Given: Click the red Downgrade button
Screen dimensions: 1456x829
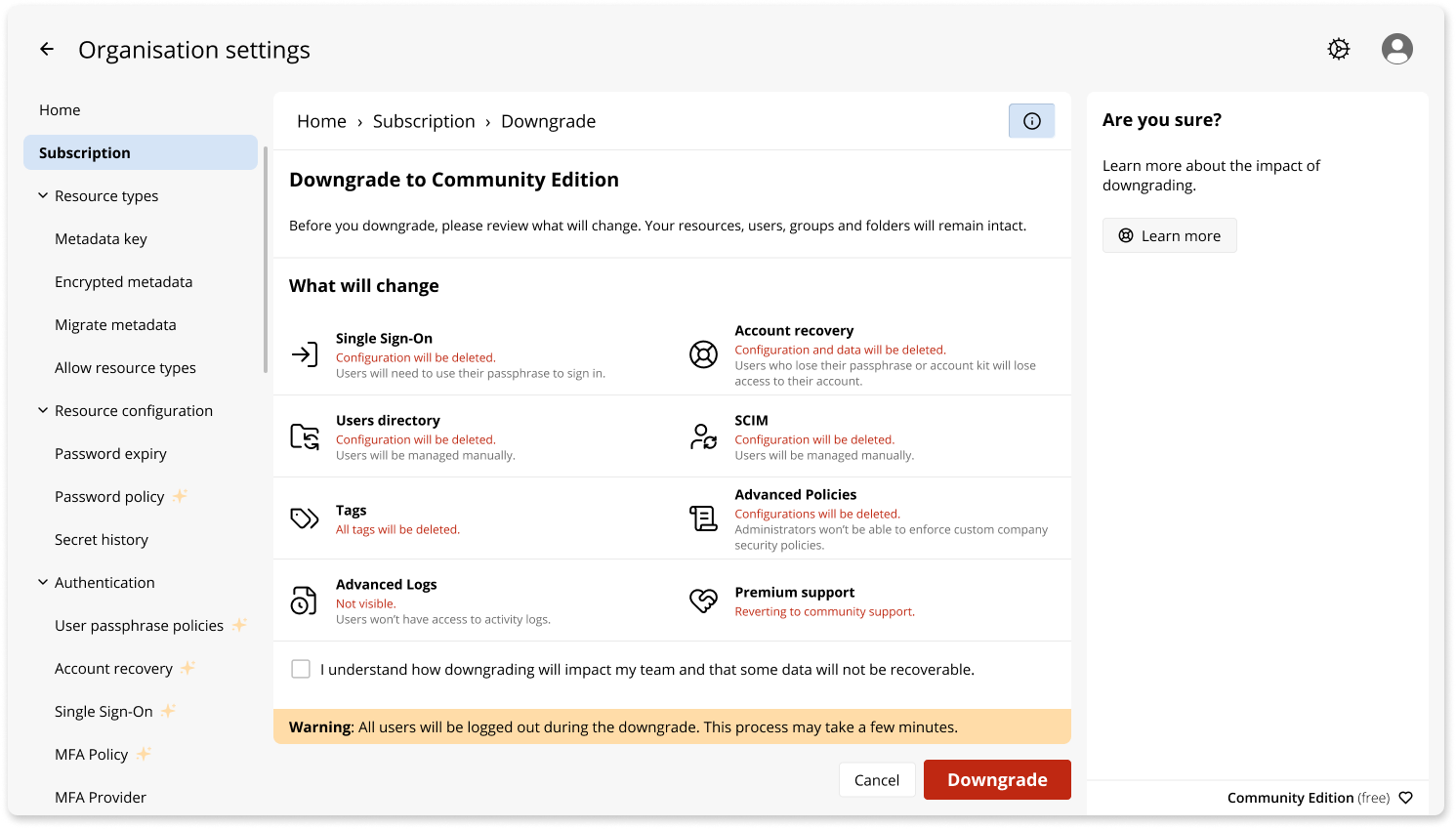Looking at the screenshot, I should [x=997, y=779].
